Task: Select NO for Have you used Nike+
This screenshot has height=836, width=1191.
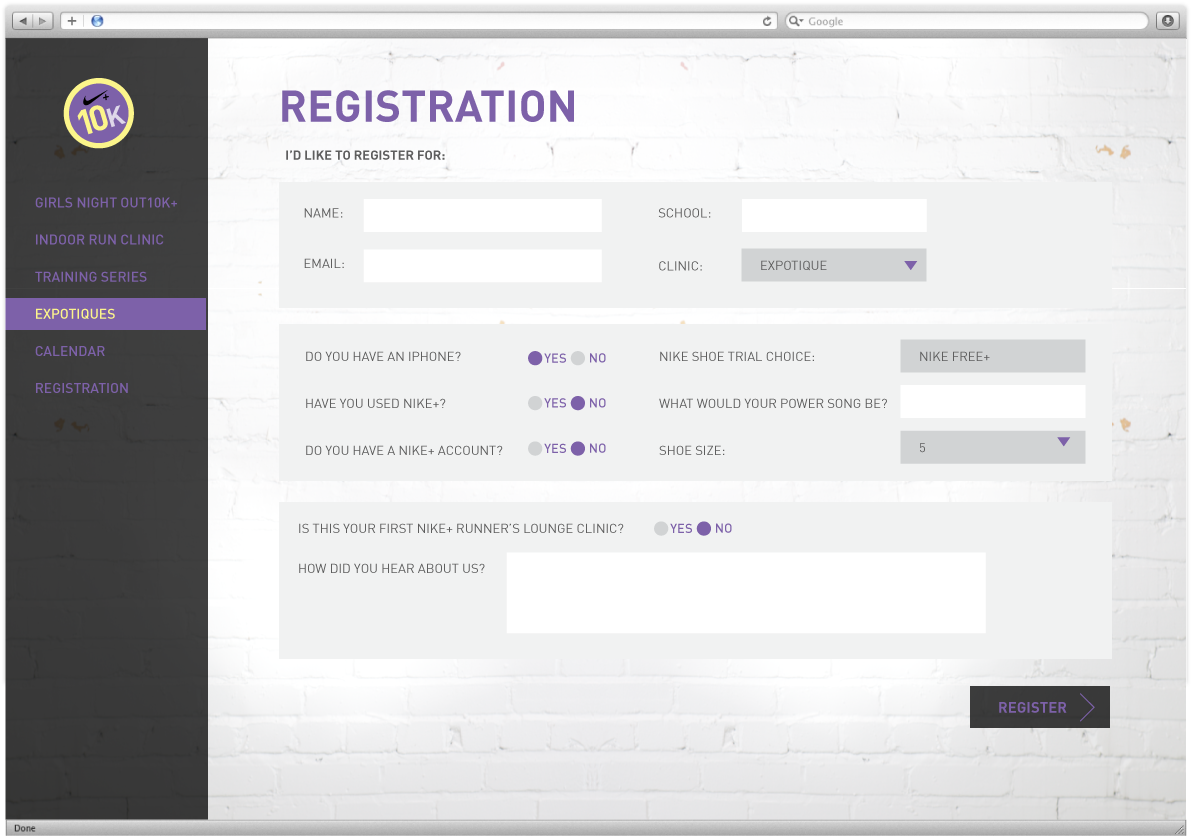Action: (578, 403)
